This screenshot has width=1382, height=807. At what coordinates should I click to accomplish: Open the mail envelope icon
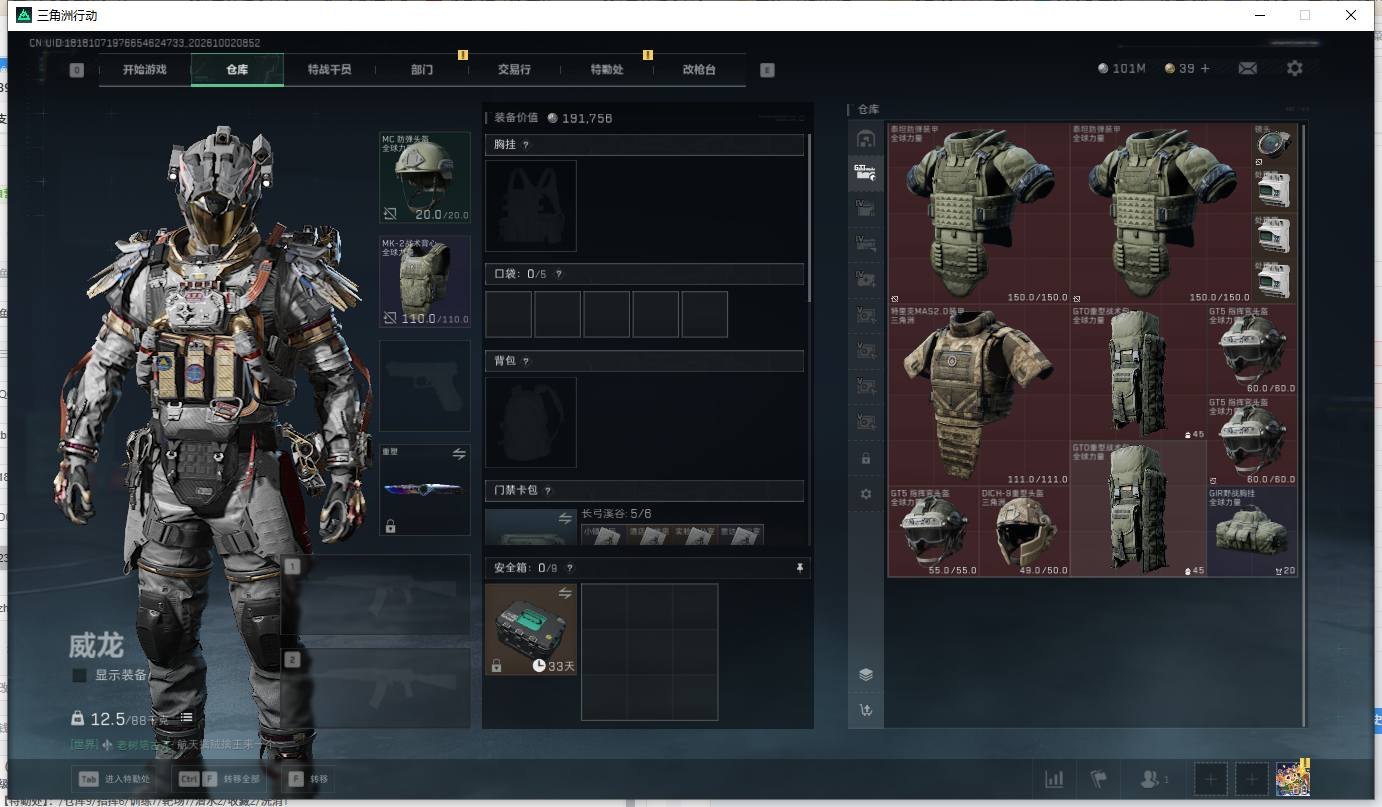1248,68
